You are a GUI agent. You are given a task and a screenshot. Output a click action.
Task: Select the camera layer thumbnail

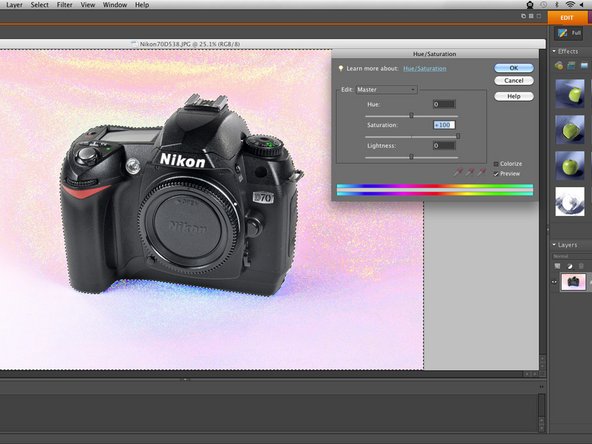pyautogui.click(x=574, y=282)
